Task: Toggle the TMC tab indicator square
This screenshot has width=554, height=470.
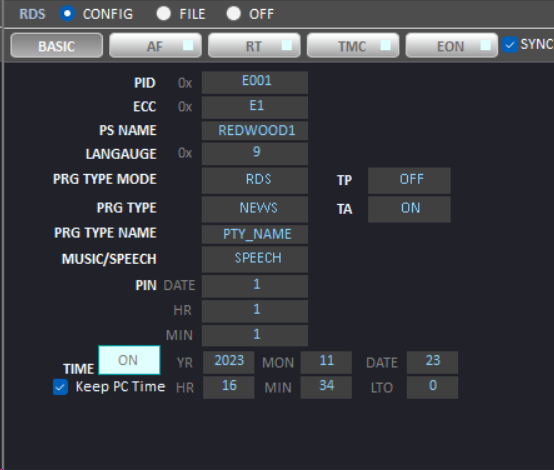Action: [386, 45]
